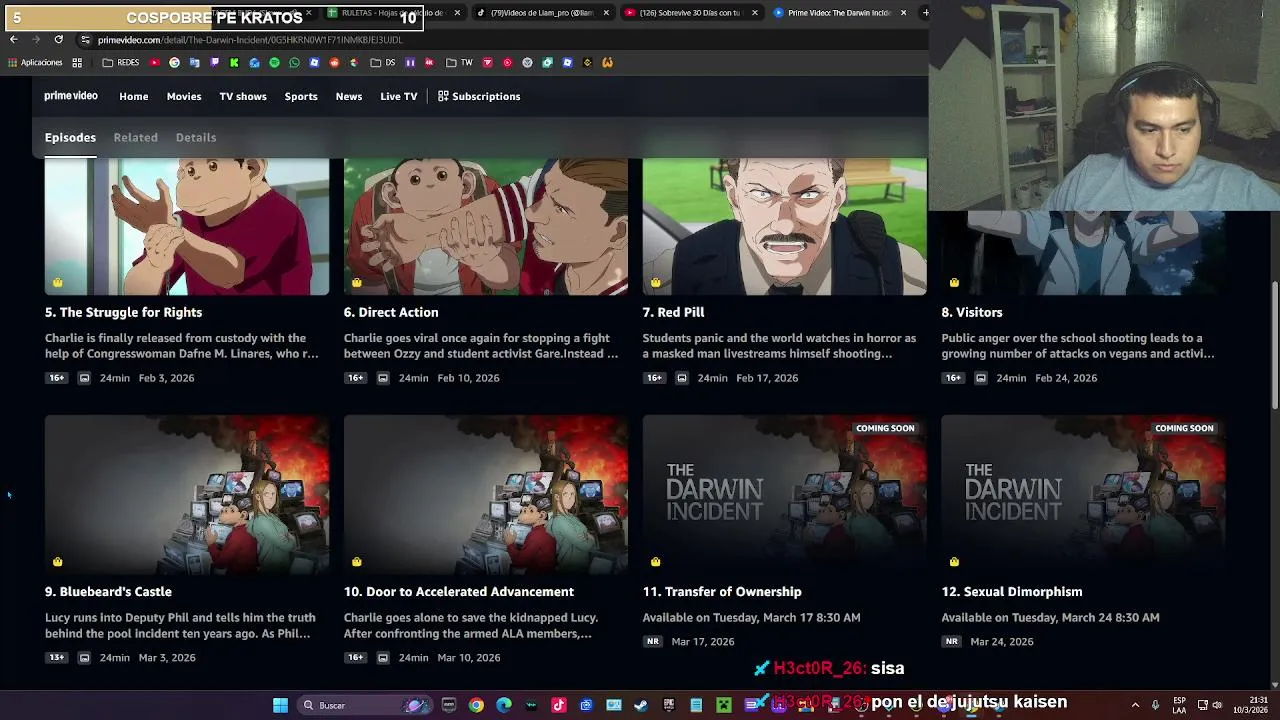Screen dimensions: 1280x720
Task: Open the Google bookmark icon
Action: pyautogui.click(x=174, y=62)
